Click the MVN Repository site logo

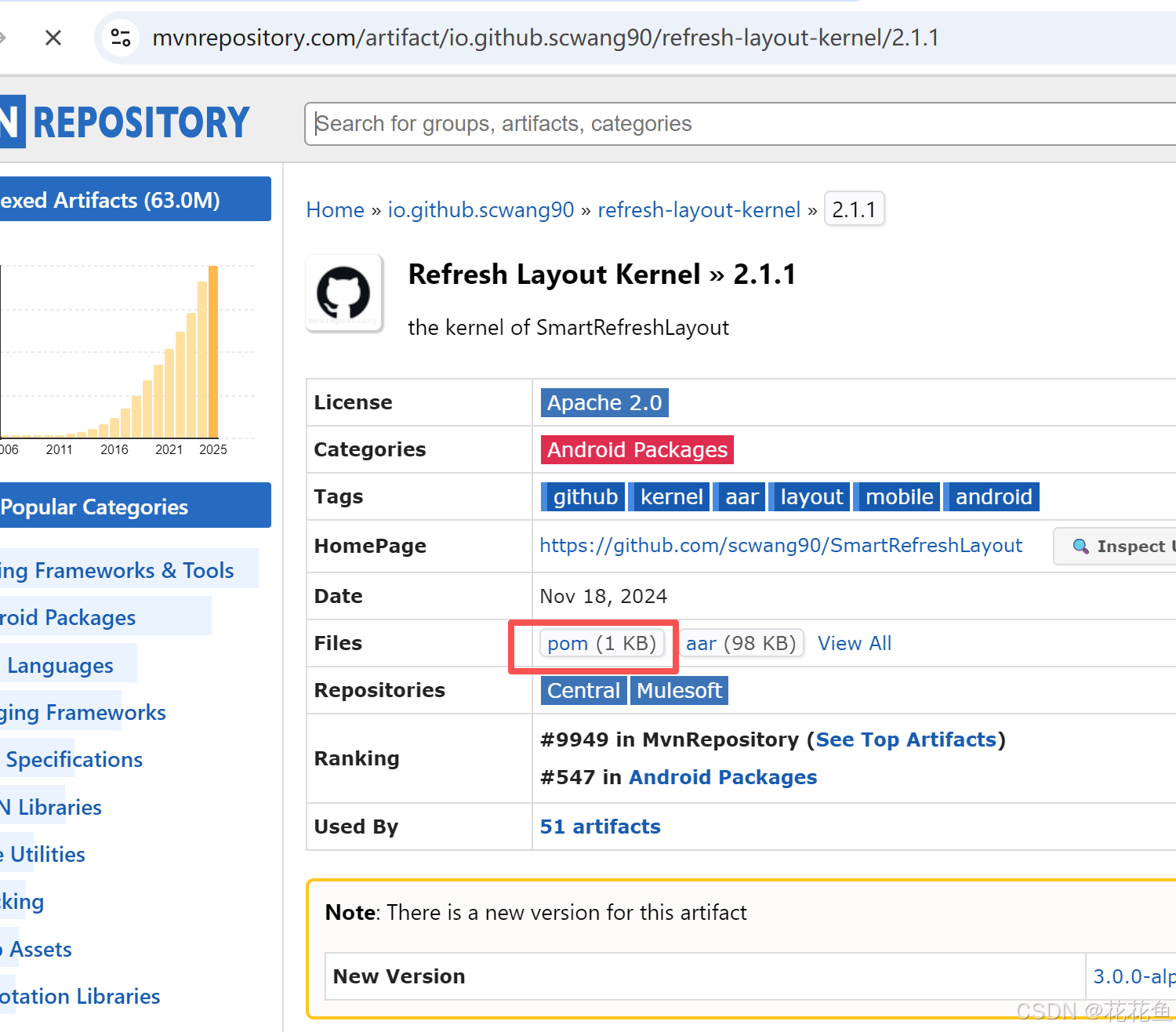click(x=125, y=122)
